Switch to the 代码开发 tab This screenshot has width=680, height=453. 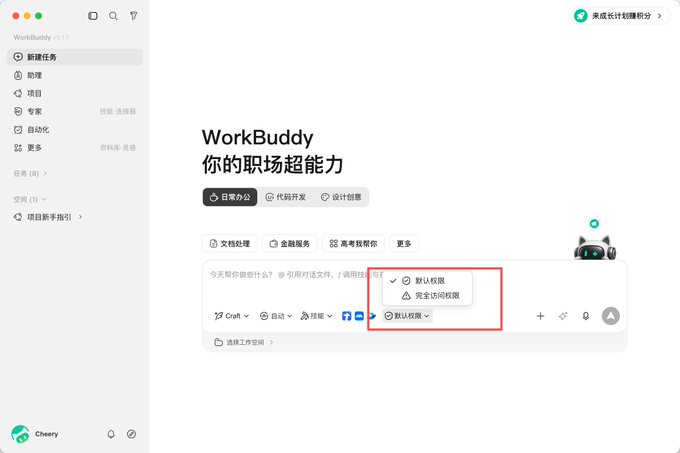tap(286, 197)
